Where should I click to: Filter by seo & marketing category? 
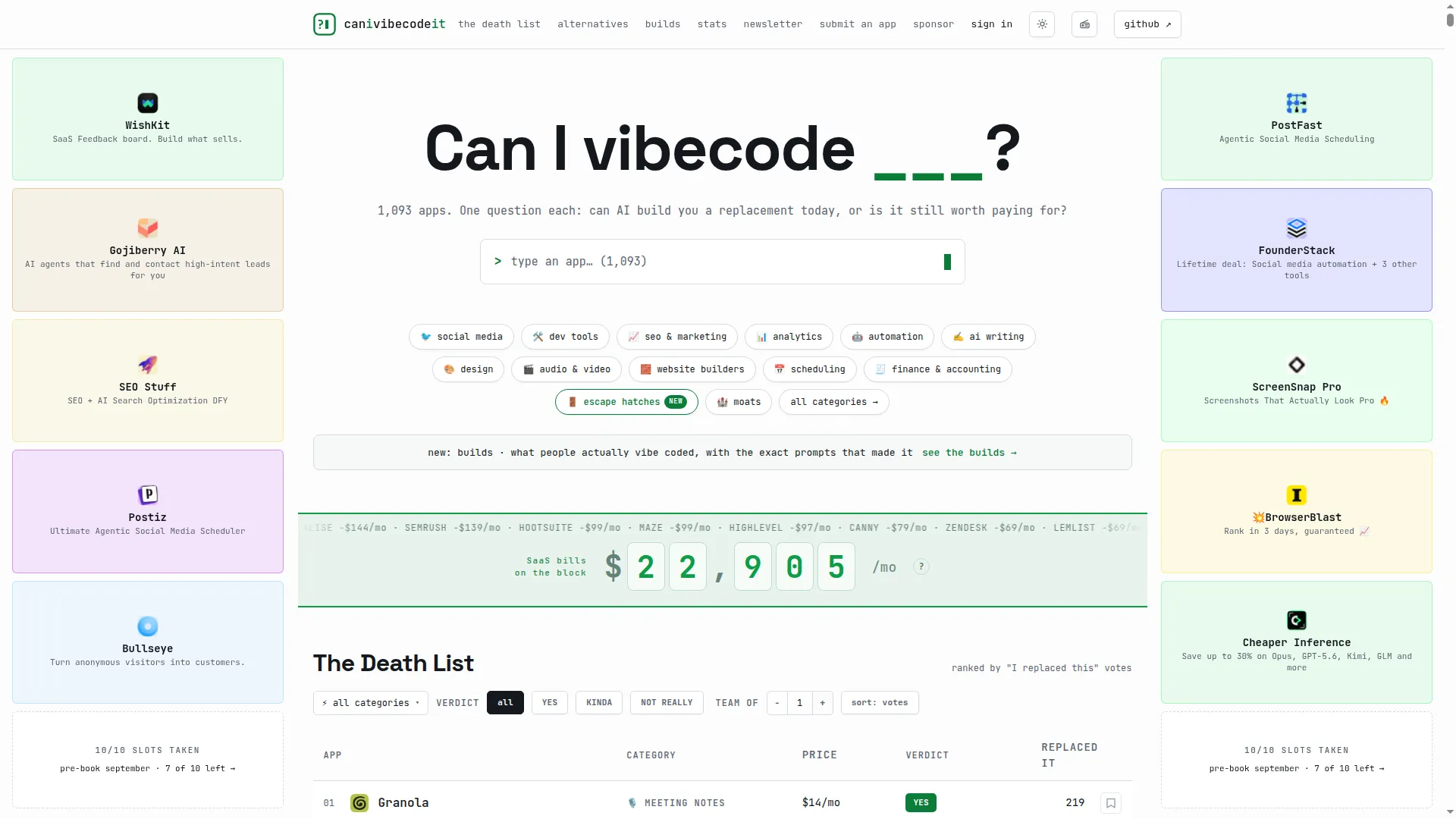pos(677,337)
